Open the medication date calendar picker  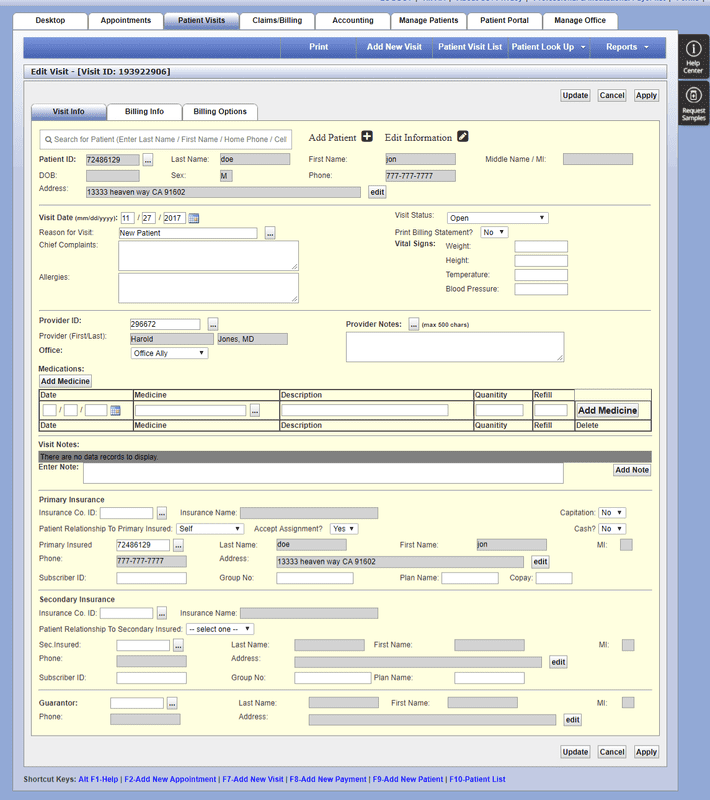115,410
